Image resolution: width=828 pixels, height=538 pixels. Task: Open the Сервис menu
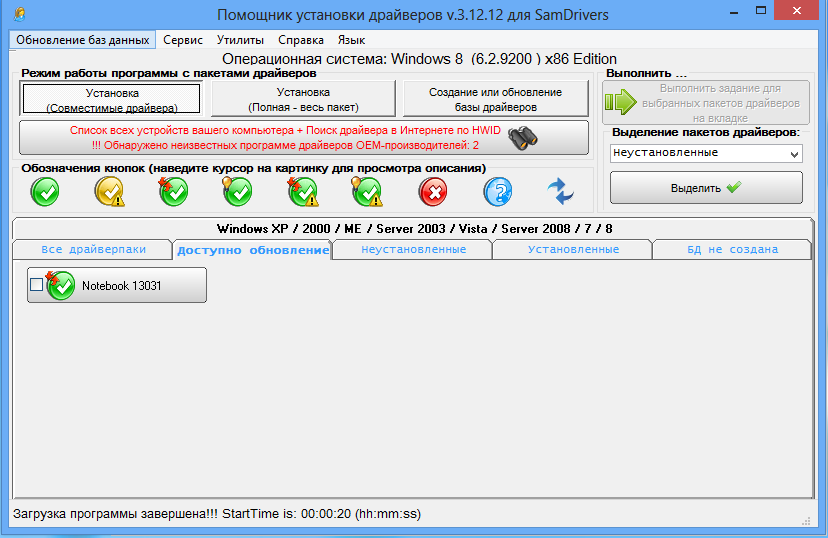pyautogui.click(x=181, y=40)
